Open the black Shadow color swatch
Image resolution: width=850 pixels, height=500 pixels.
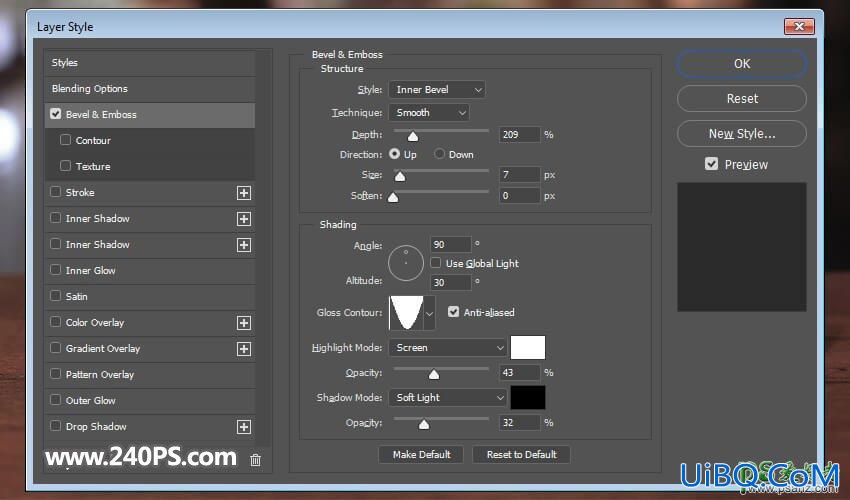click(527, 398)
